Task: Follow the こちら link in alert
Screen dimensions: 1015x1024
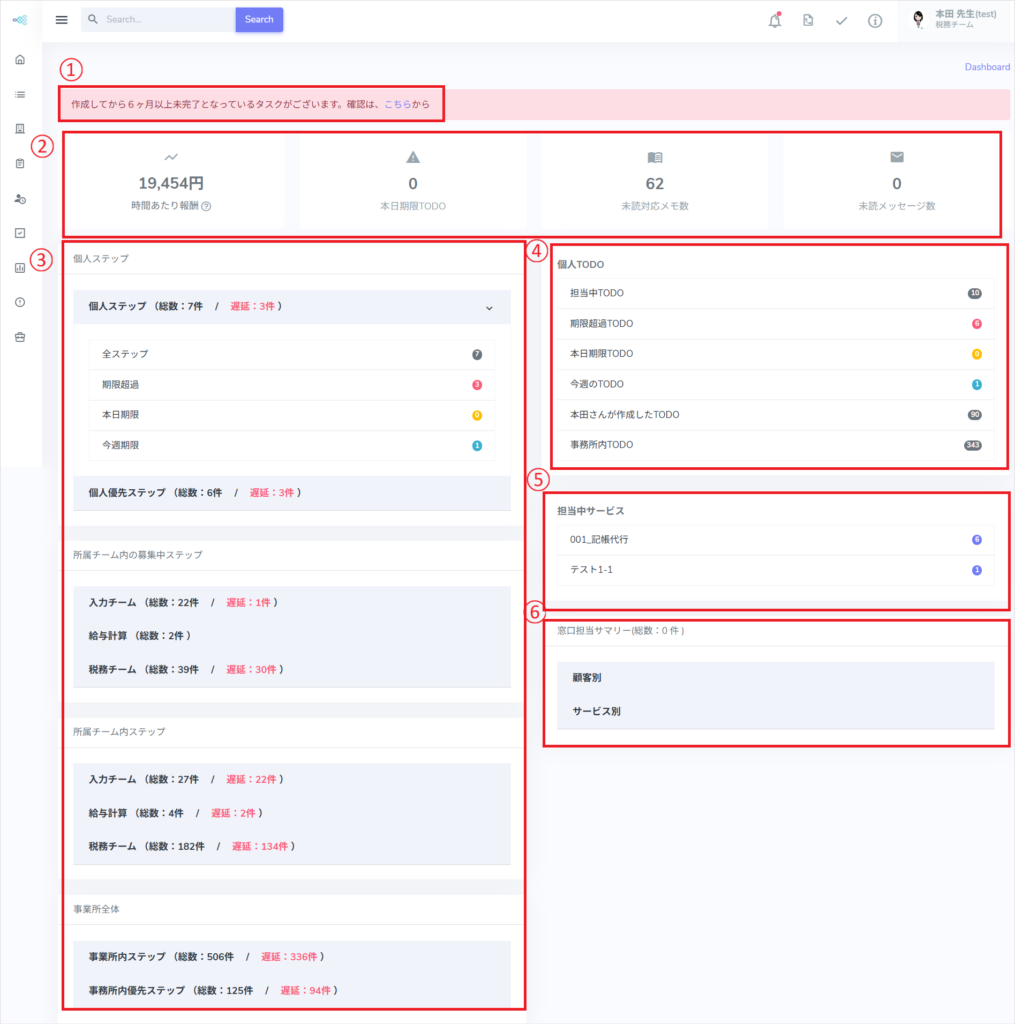Action: pos(397,104)
